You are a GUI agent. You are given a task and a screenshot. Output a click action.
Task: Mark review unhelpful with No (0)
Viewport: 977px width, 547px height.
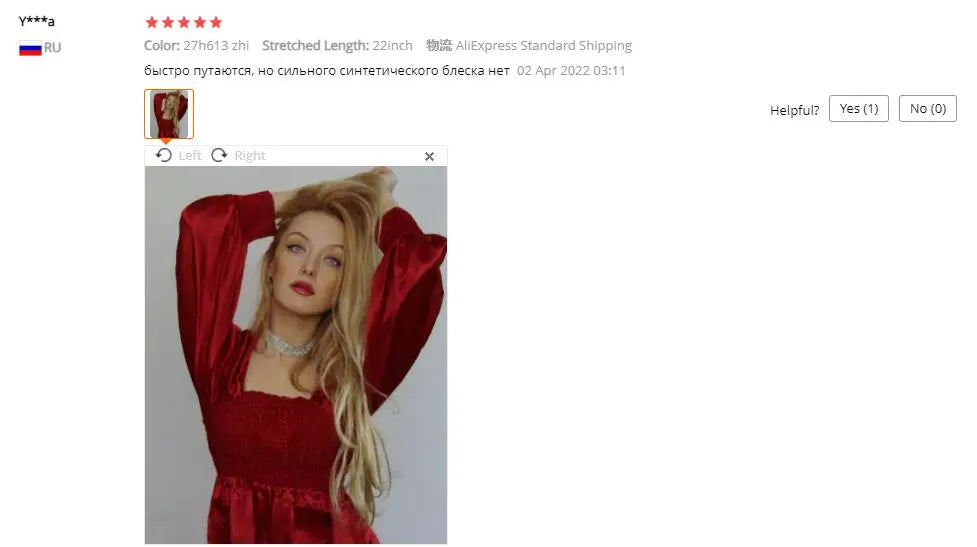pos(928,108)
